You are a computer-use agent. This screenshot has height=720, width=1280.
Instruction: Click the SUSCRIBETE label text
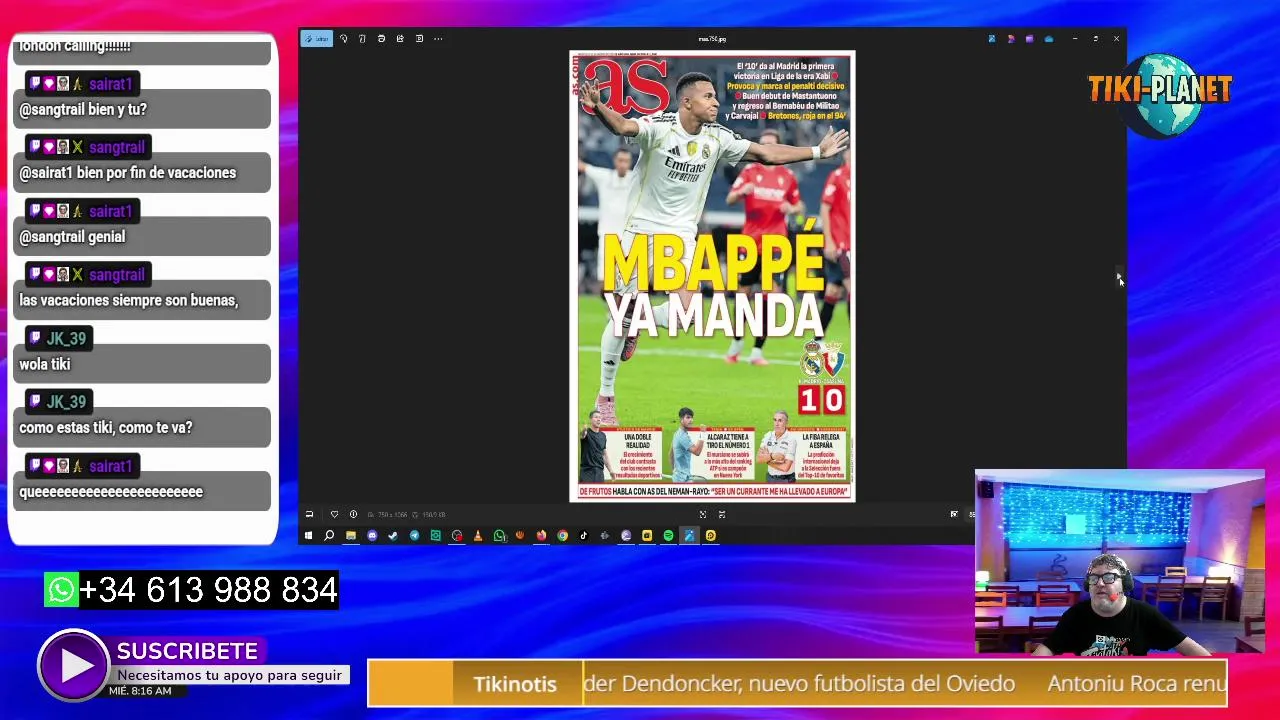pos(187,651)
